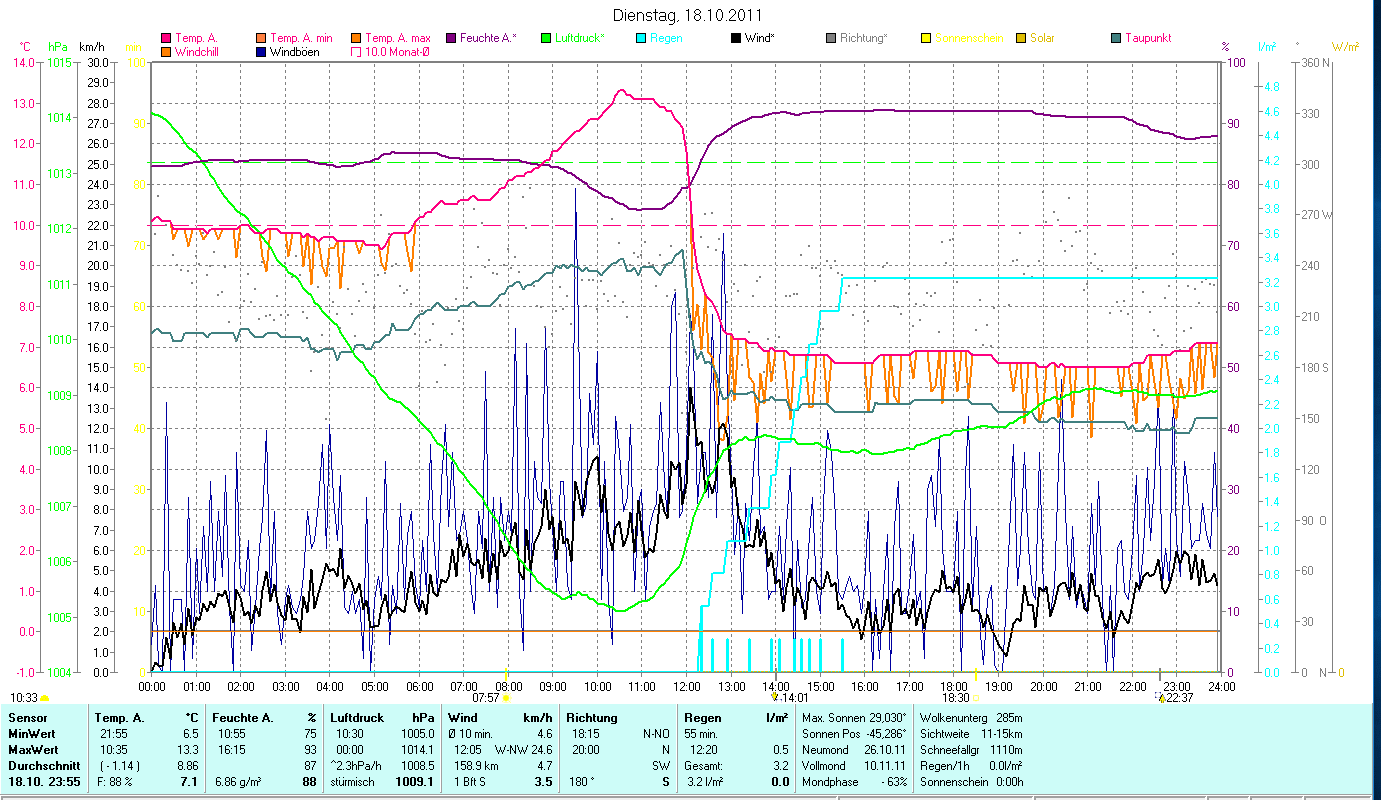Click the moon marker at 22:37

pyautogui.click(x=1160, y=697)
